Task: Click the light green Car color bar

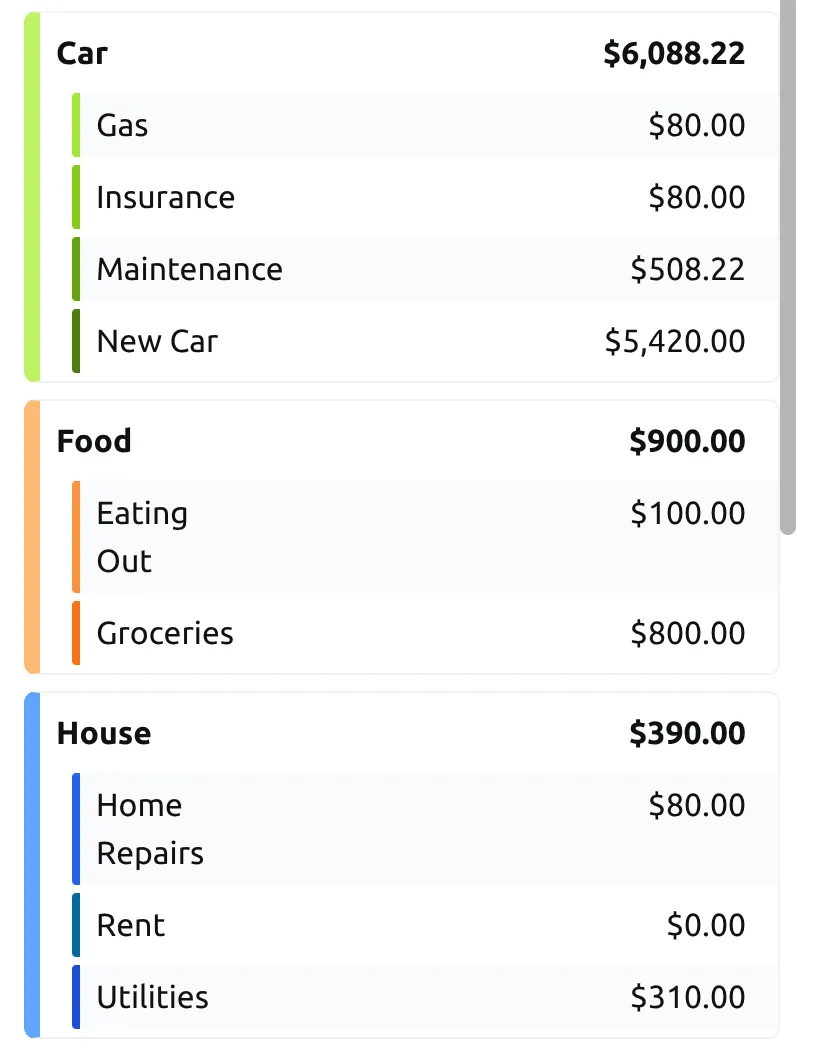Action: [x=32, y=197]
